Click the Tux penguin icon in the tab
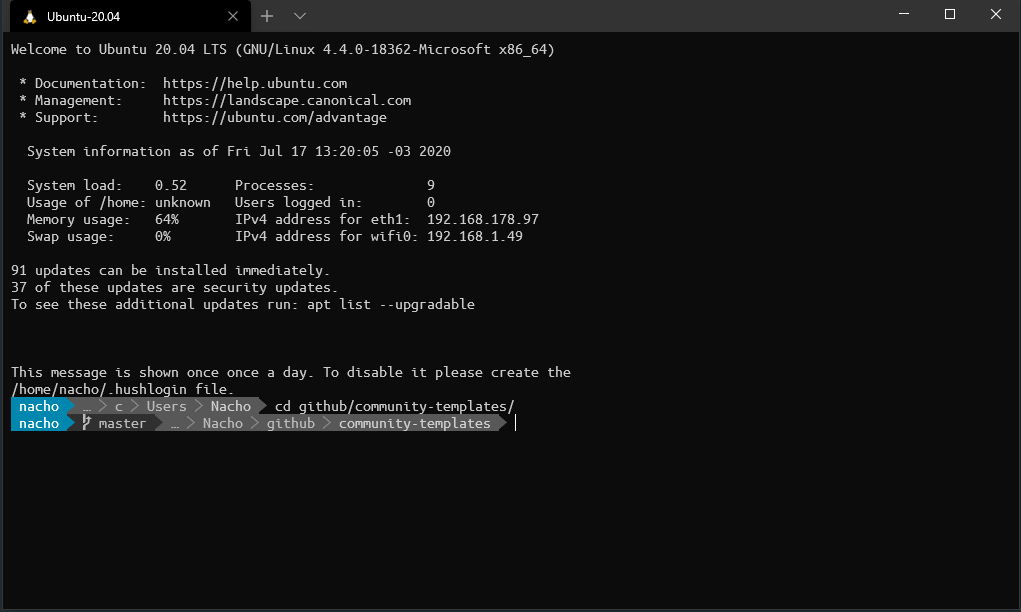Viewport: 1021px width, 612px height. (29, 17)
